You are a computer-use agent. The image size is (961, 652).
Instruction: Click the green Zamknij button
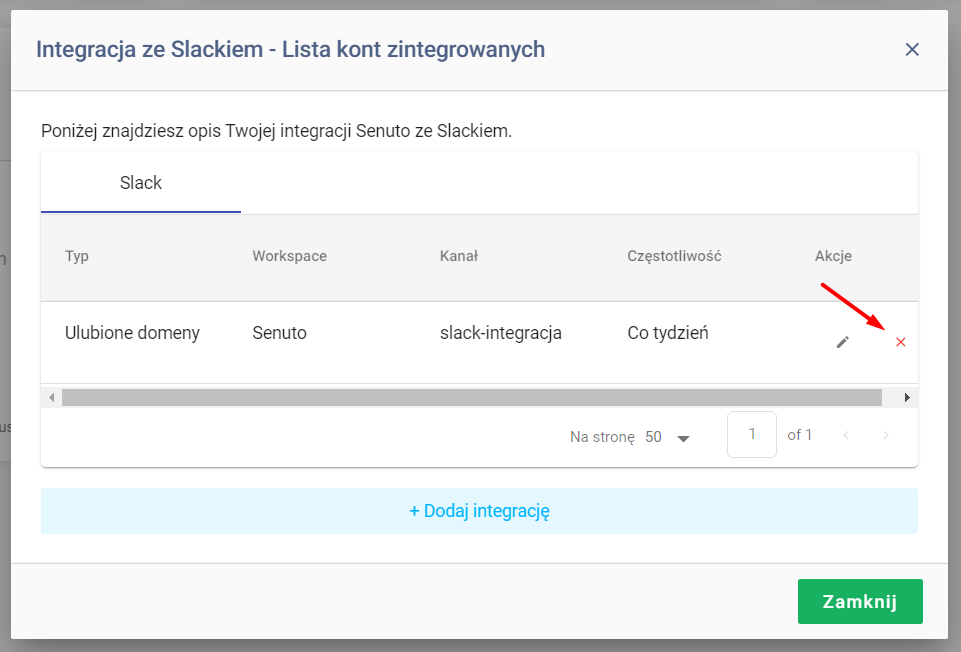[x=860, y=601]
